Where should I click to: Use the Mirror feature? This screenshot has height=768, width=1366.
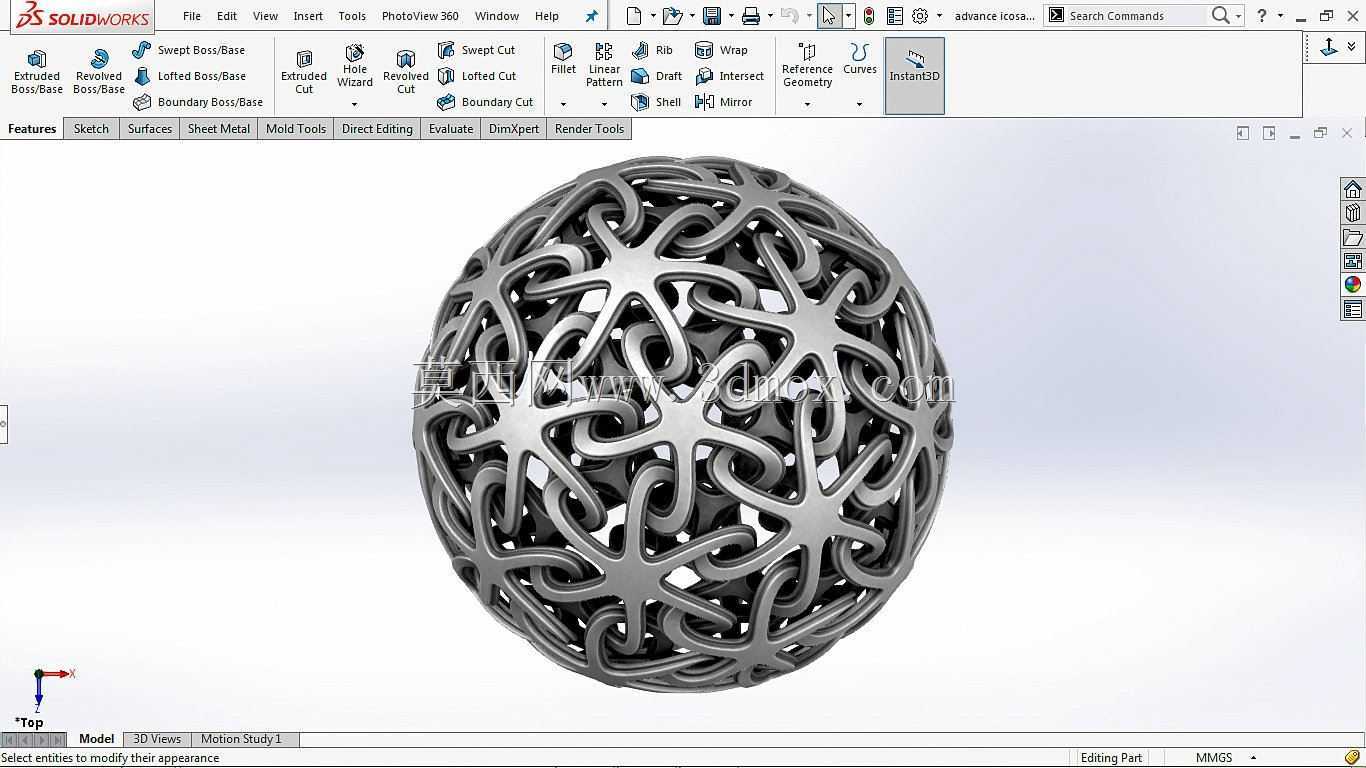point(724,102)
